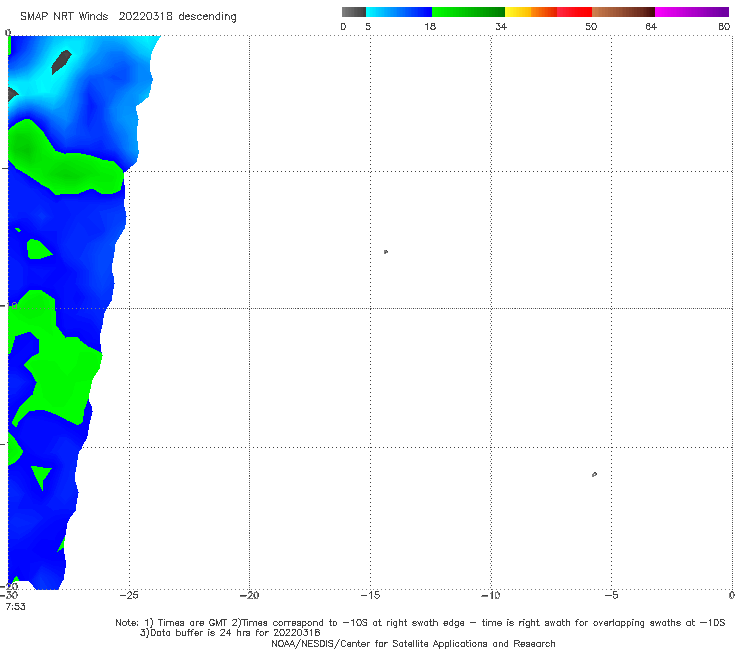Click the "NOAA/NESDIS/Center for Satellite Applications and Research" credit

(x=413, y=643)
